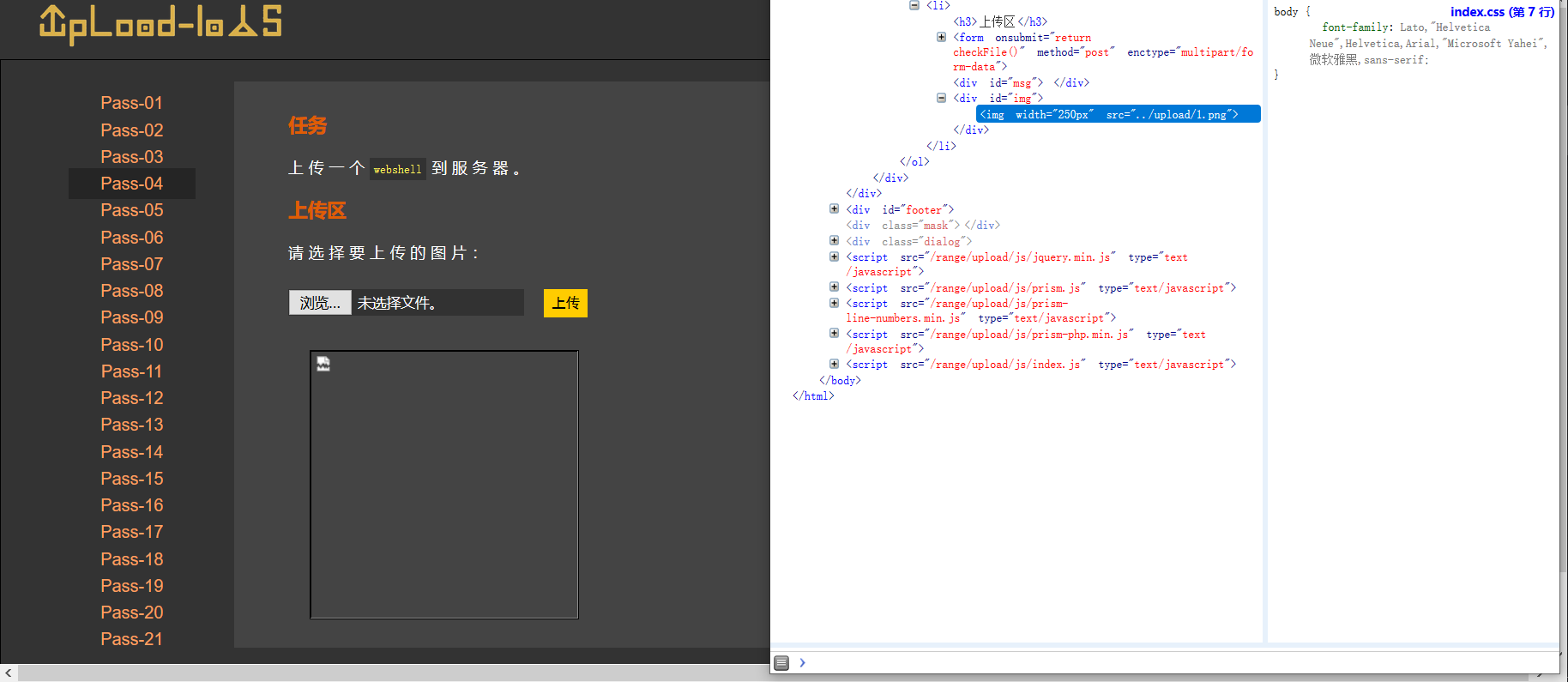Select the div class="mask" element line
This screenshot has height=682, width=1568.
click(x=923, y=225)
